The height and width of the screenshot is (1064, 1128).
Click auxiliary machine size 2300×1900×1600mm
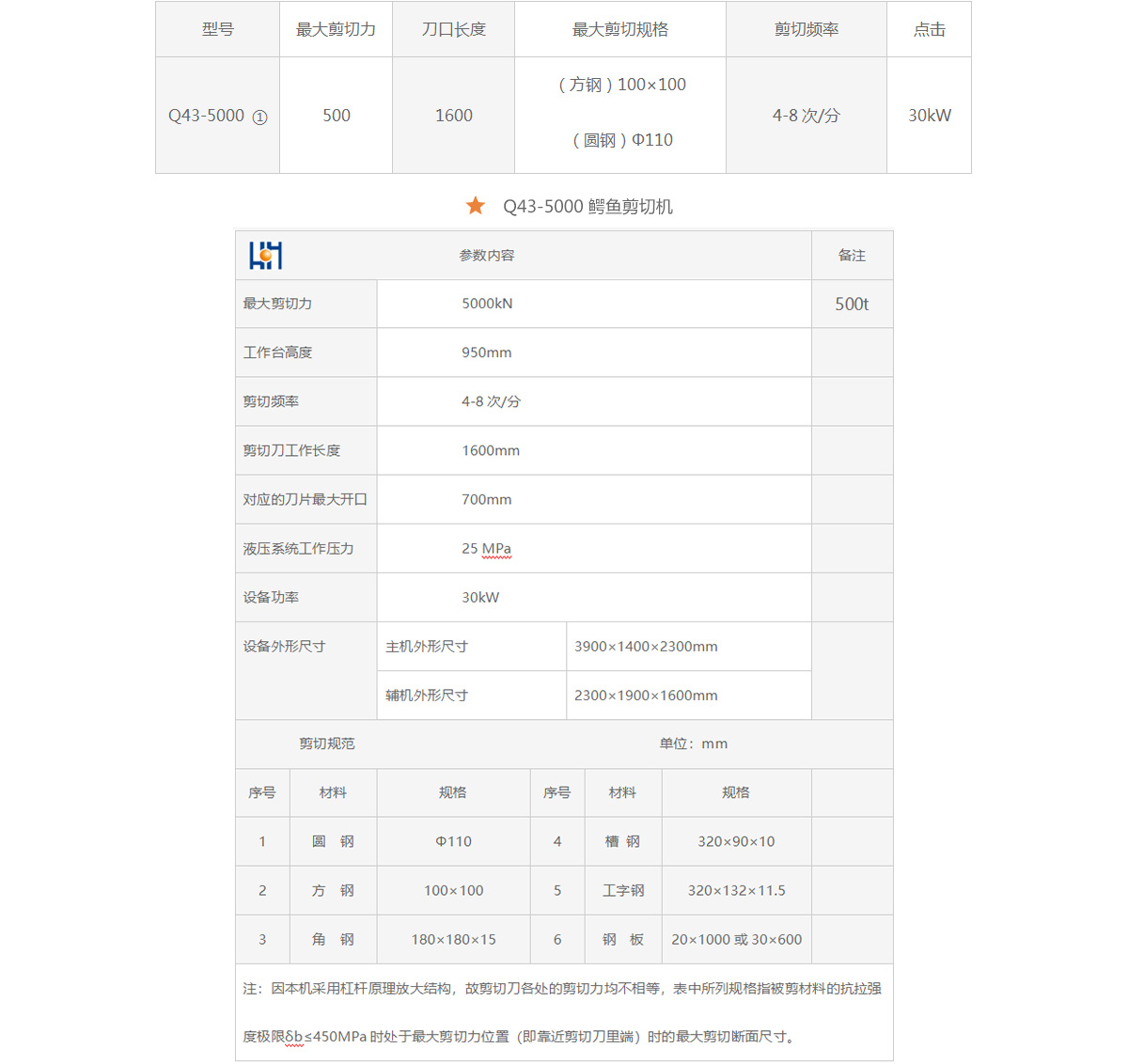pyautogui.click(x=646, y=696)
